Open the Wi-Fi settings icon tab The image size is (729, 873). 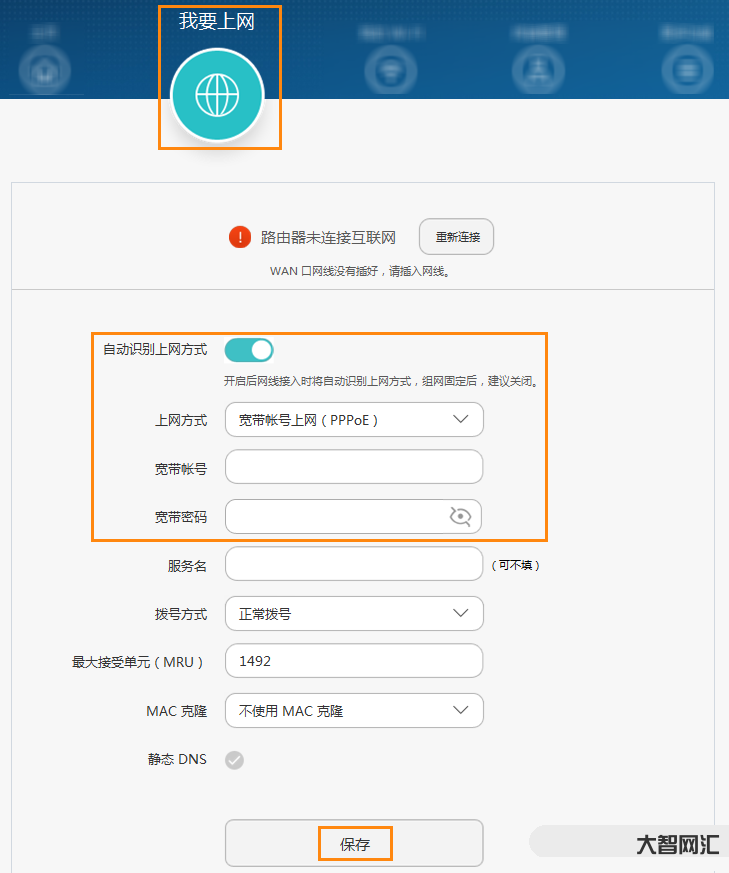pyautogui.click(x=385, y=71)
